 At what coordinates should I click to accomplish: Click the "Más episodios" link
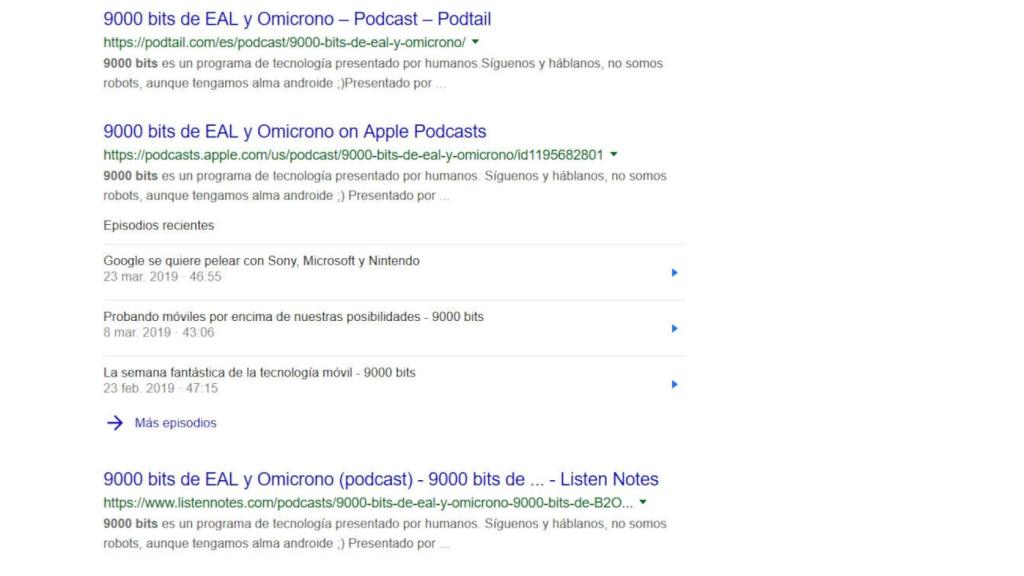pyautogui.click(x=175, y=423)
